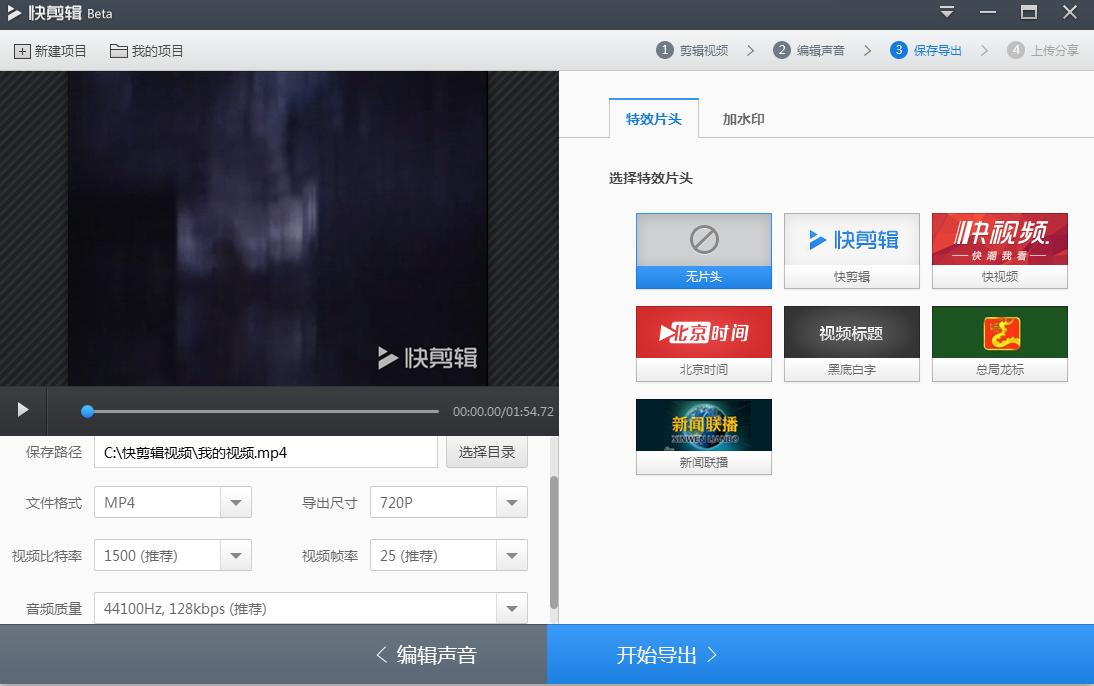Select the 北京时间 intro template
The width and height of the screenshot is (1094, 686).
pos(703,343)
